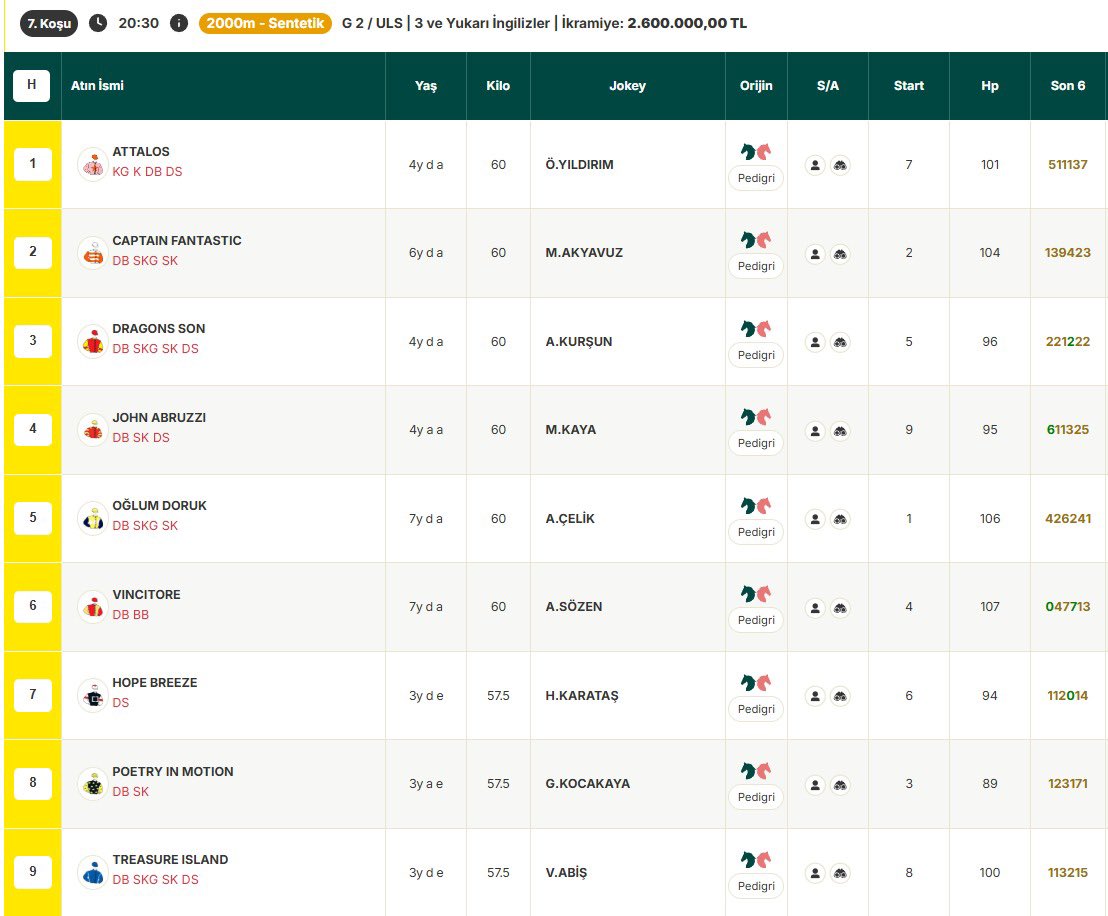The width and height of the screenshot is (1108, 916).
Task: Select the 7. Koşu race badge
Action: (x=49, y=23)
